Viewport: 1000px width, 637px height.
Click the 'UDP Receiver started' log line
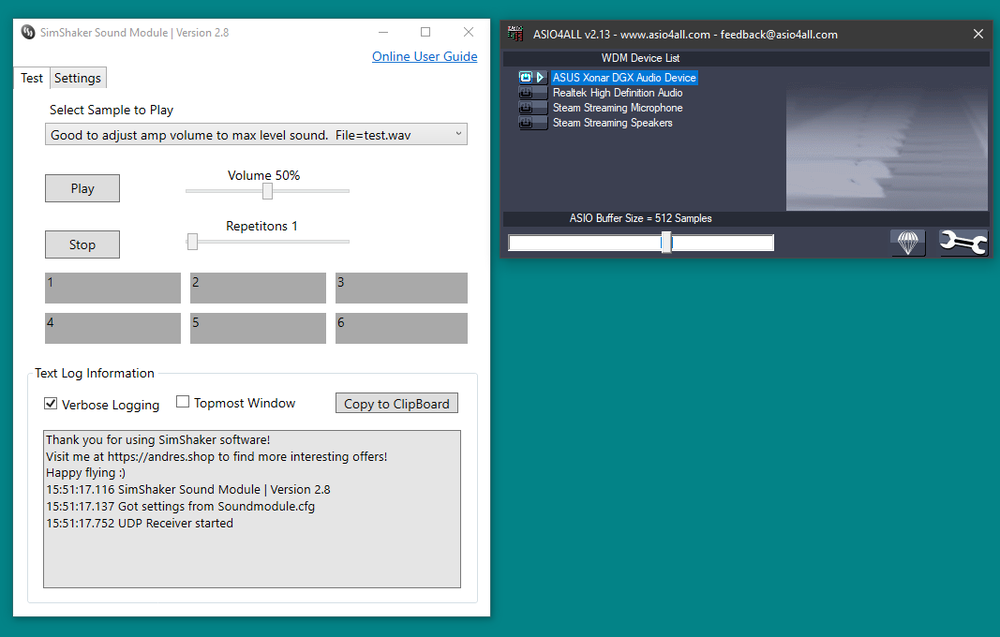coord(140,523)
